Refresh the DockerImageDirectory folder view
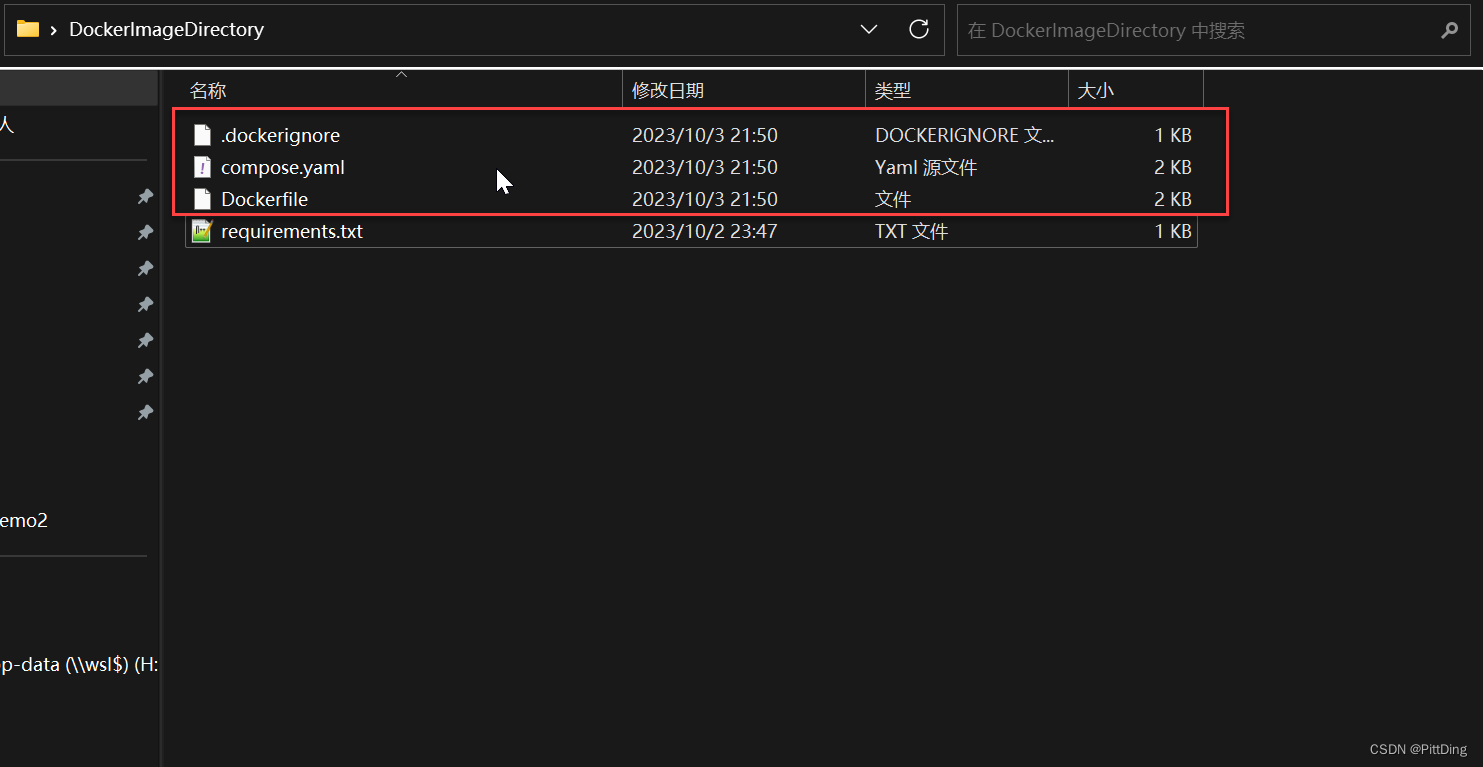The height and width of the screenshot is (767, 1483). click(x=919, y=29)
